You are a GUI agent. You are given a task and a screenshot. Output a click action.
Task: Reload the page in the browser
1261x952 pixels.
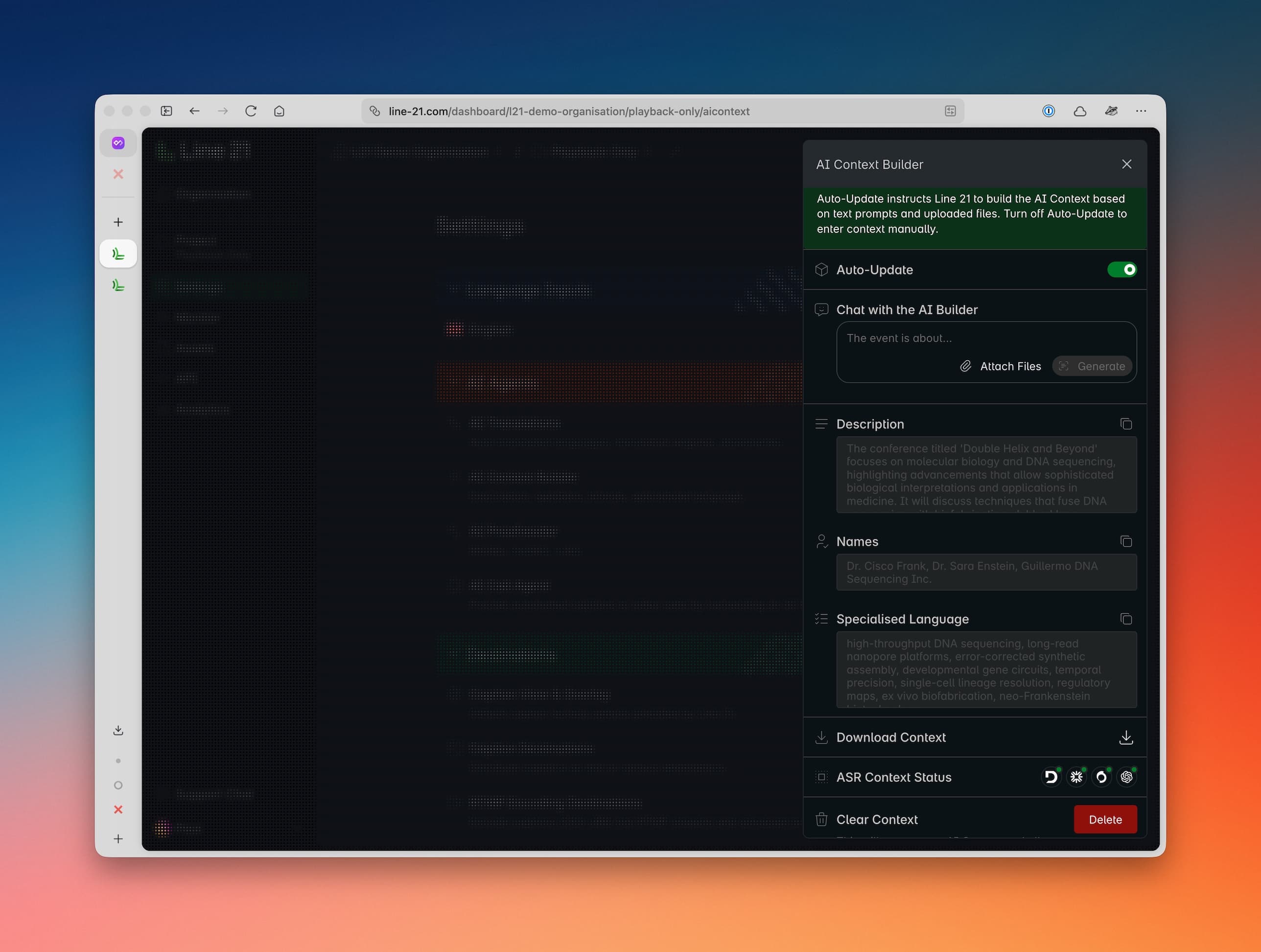(251, 111)
